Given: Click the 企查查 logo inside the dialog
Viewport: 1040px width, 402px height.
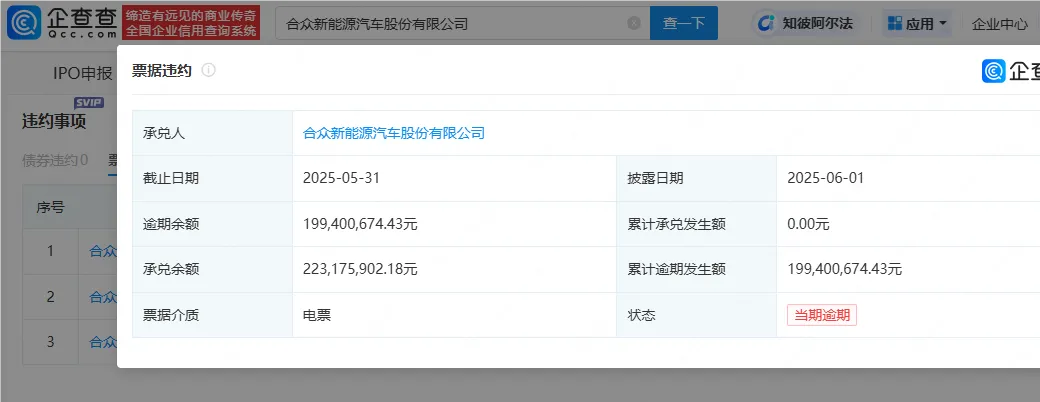Looking at the screenshot, I should pyautogui.click(x=1010, y=70).
